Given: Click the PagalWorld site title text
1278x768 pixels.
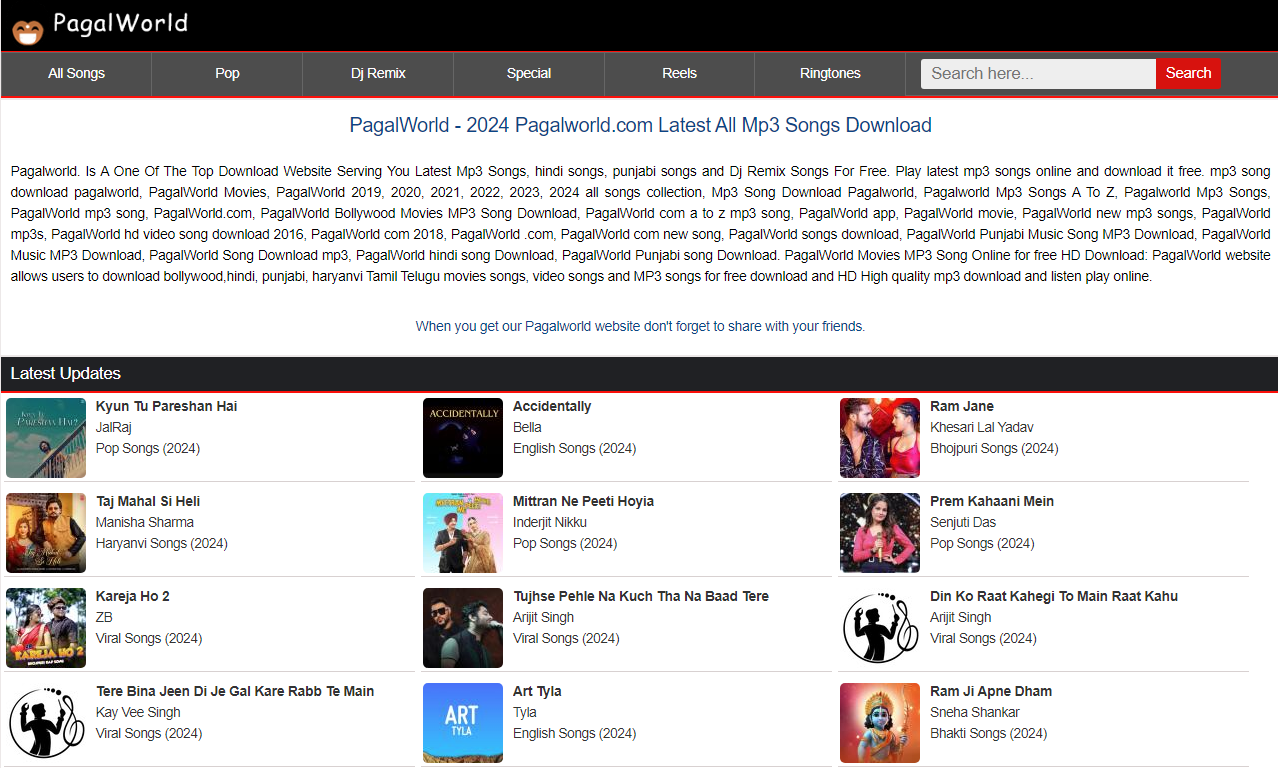Looking at the screenshot, I should (x=120, y=23).
